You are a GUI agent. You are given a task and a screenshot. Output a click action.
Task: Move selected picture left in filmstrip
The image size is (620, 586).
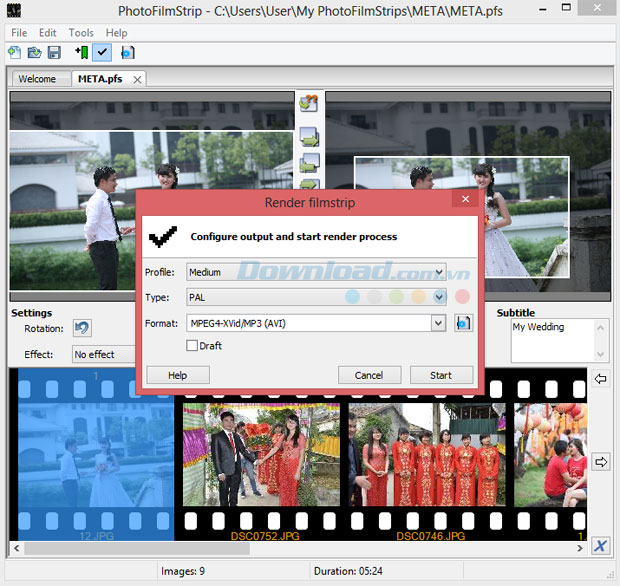click(x=601, y=379)
